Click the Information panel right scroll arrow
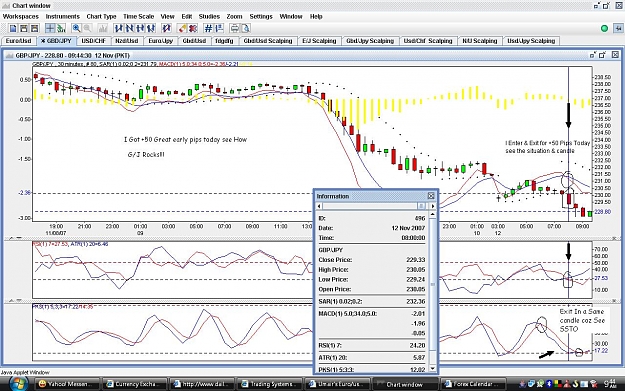Screen dimensions: 625x391 click(433, 206)
